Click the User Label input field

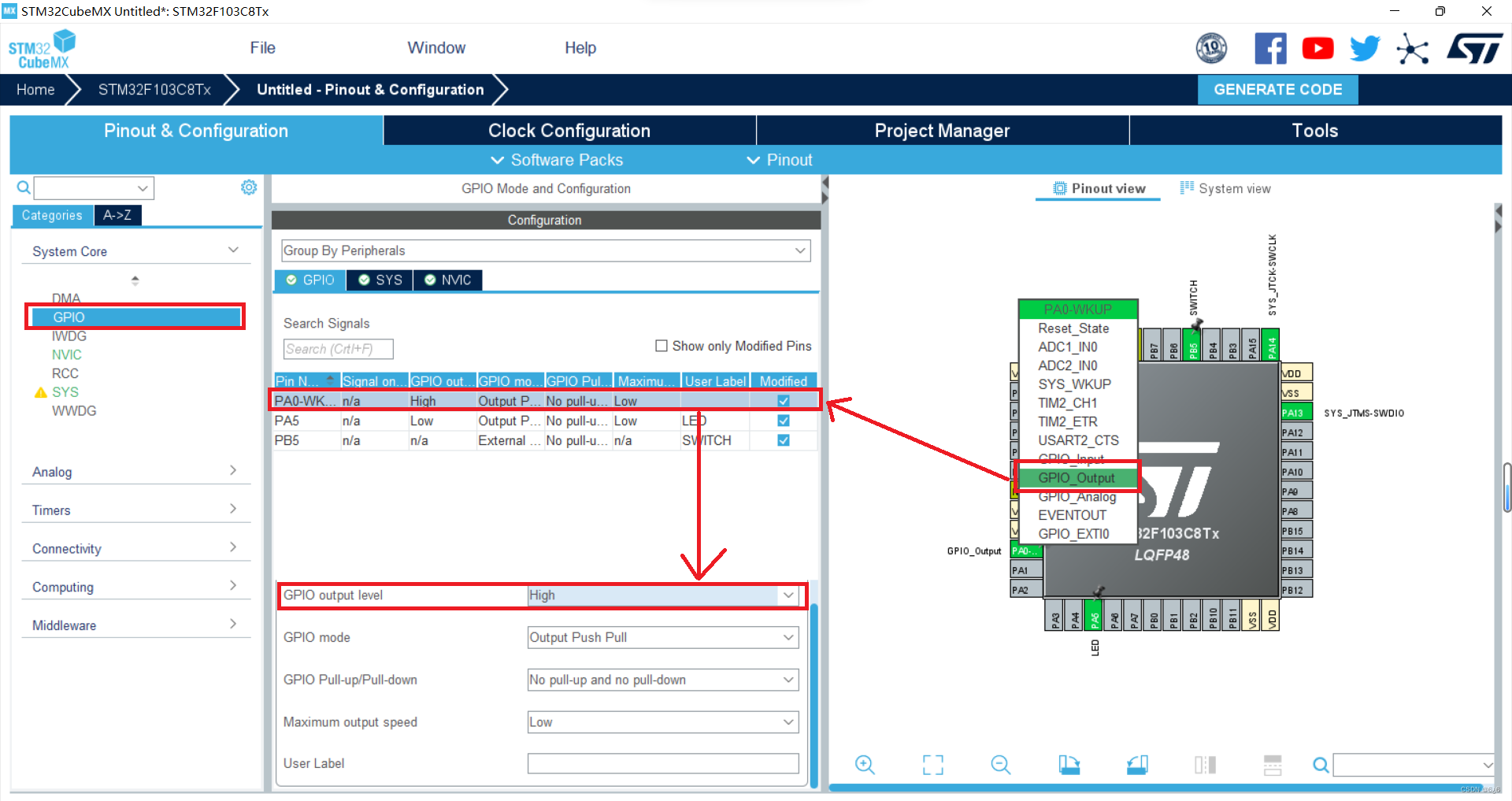pyautogui.click(x=663, y=763)
